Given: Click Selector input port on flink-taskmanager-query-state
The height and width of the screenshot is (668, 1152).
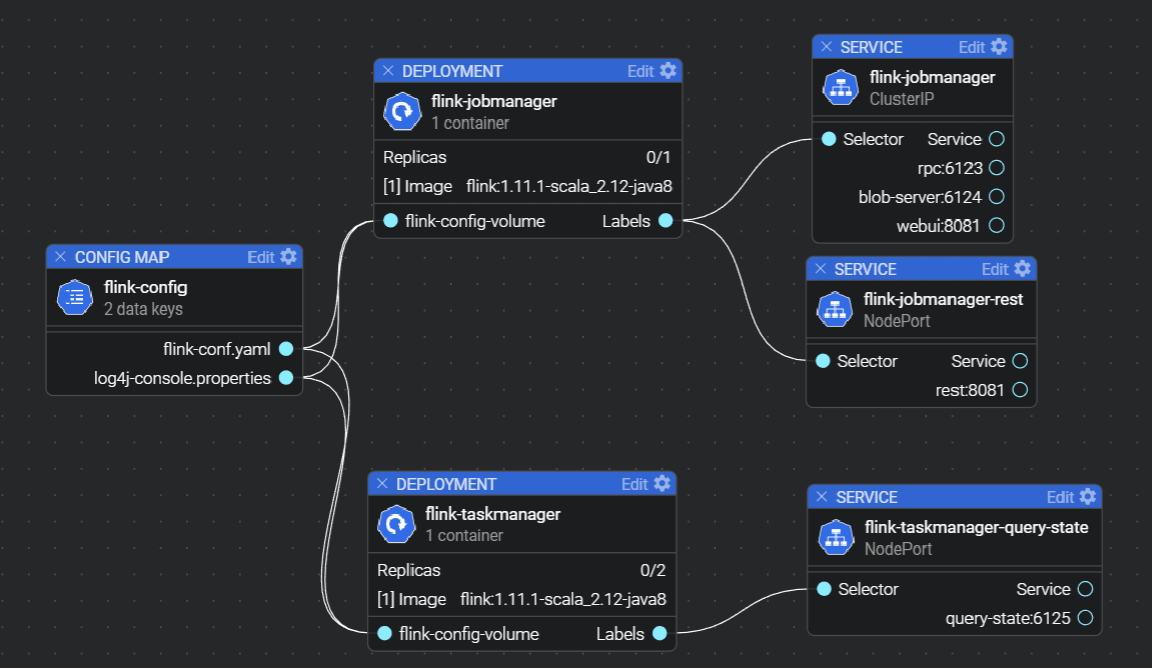Looking at the screenshot, I should (x=824, y=589).
